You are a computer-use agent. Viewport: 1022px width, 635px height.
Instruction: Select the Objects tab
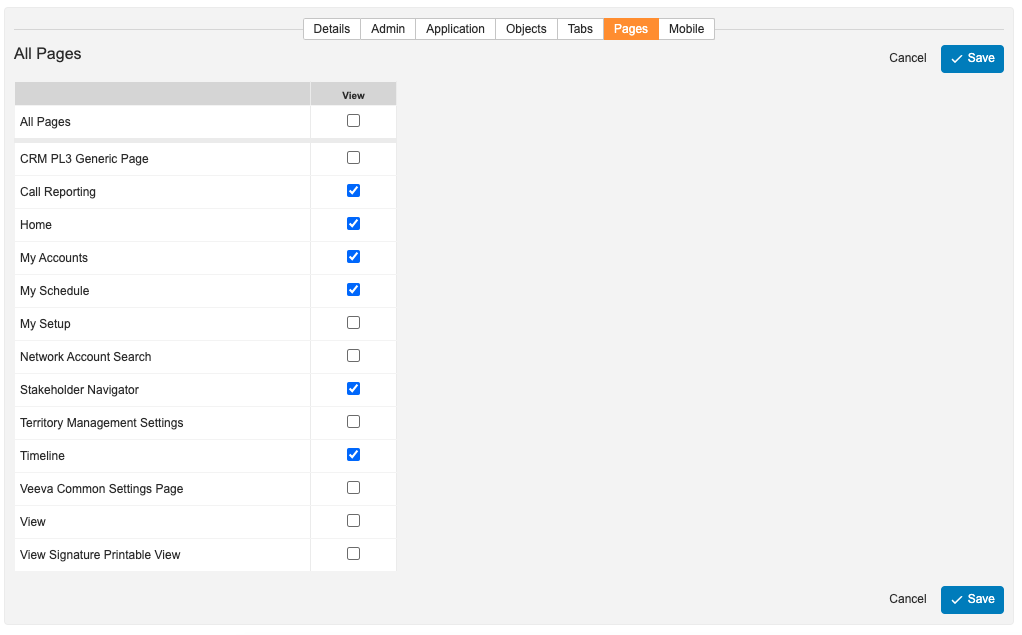point(526,29)
